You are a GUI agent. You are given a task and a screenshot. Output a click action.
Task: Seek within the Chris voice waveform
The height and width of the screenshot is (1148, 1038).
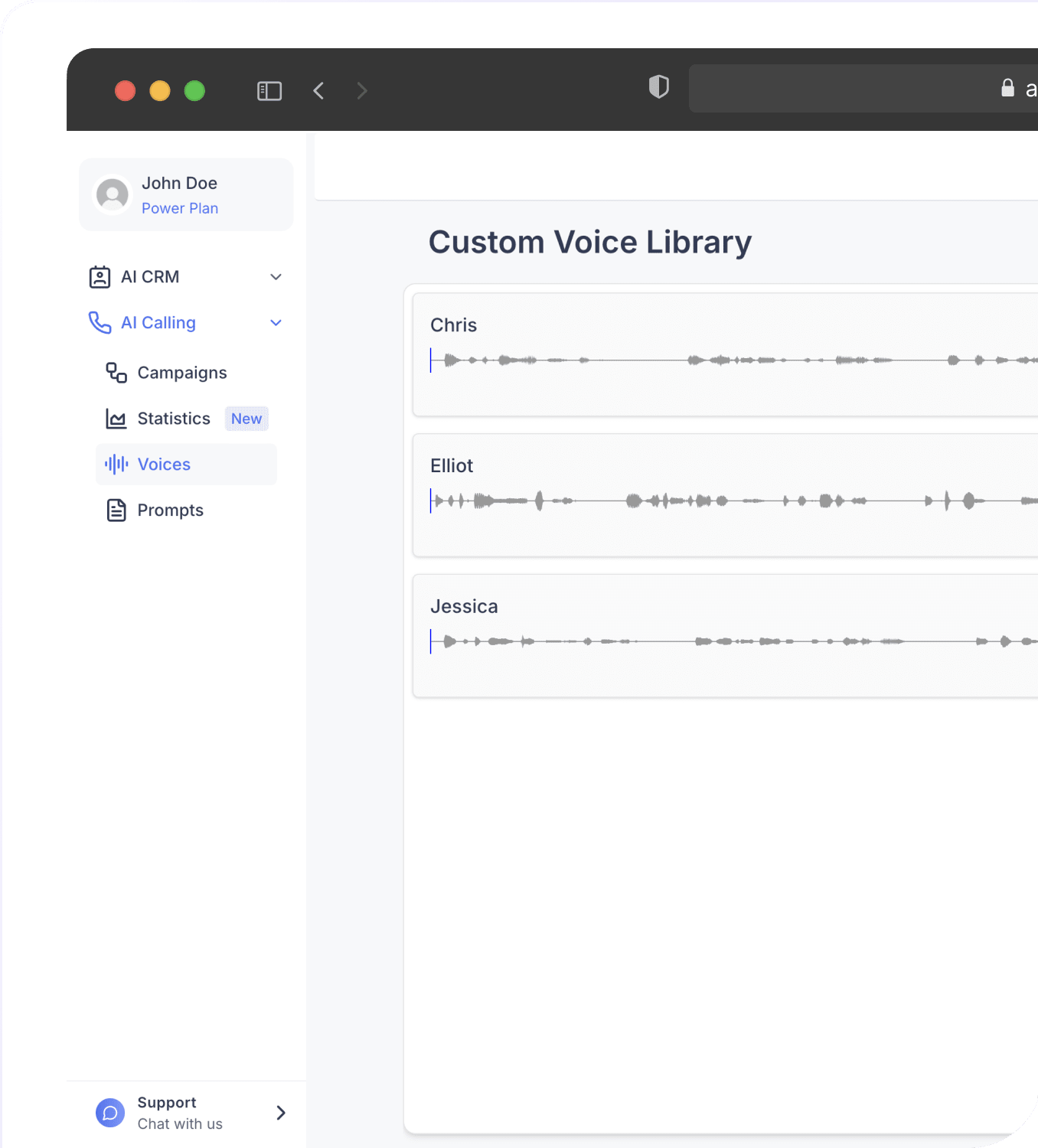coord(733,360)
